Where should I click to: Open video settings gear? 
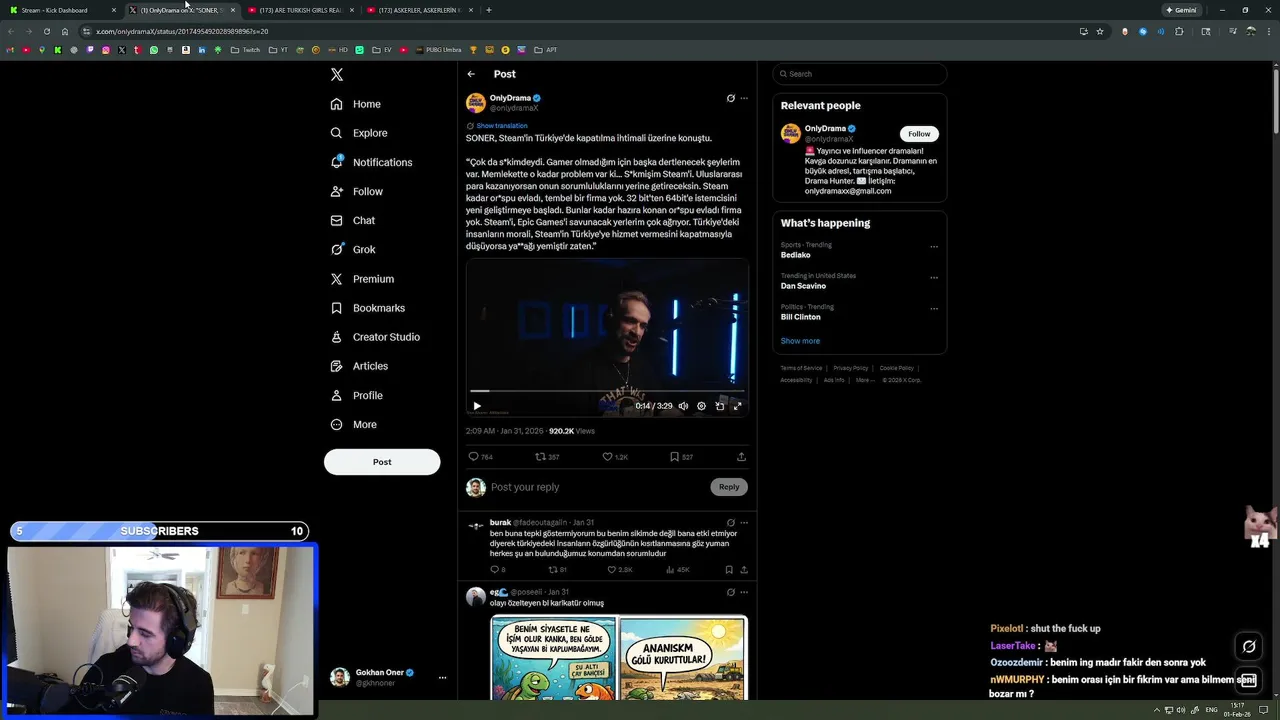click(701, 406)
